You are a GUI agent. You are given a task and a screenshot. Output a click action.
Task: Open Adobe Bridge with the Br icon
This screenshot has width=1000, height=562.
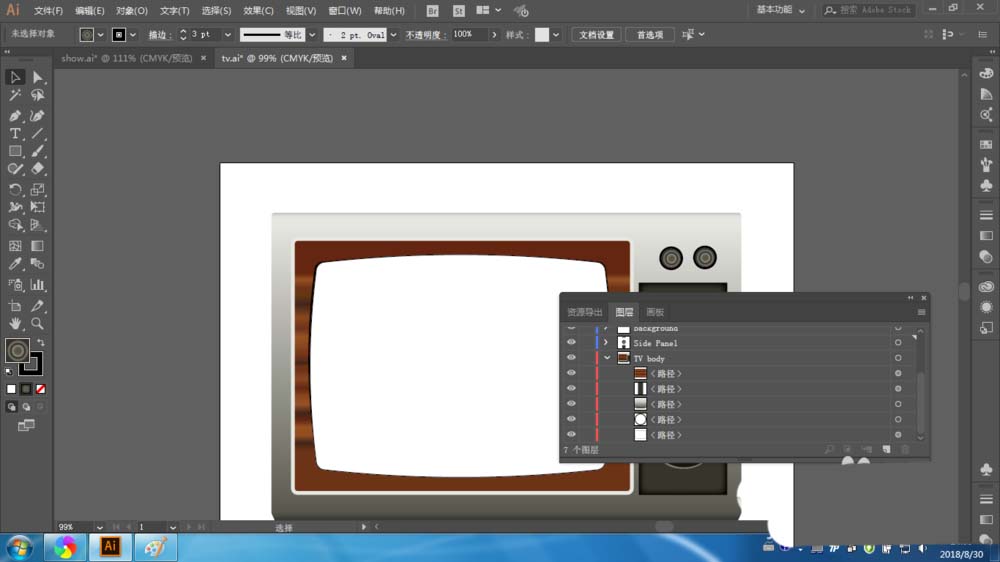click(x=432, y=11)
